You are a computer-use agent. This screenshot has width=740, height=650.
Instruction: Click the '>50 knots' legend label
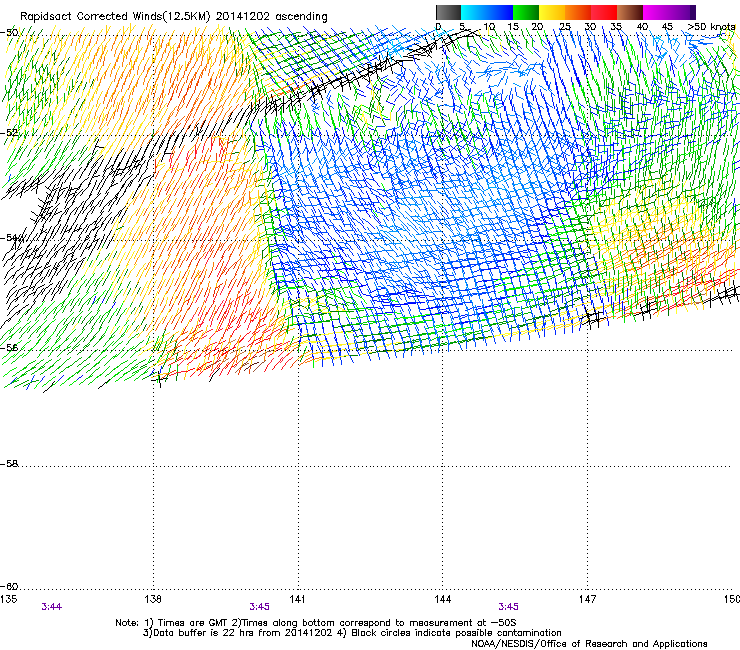[x=711, y=27]
